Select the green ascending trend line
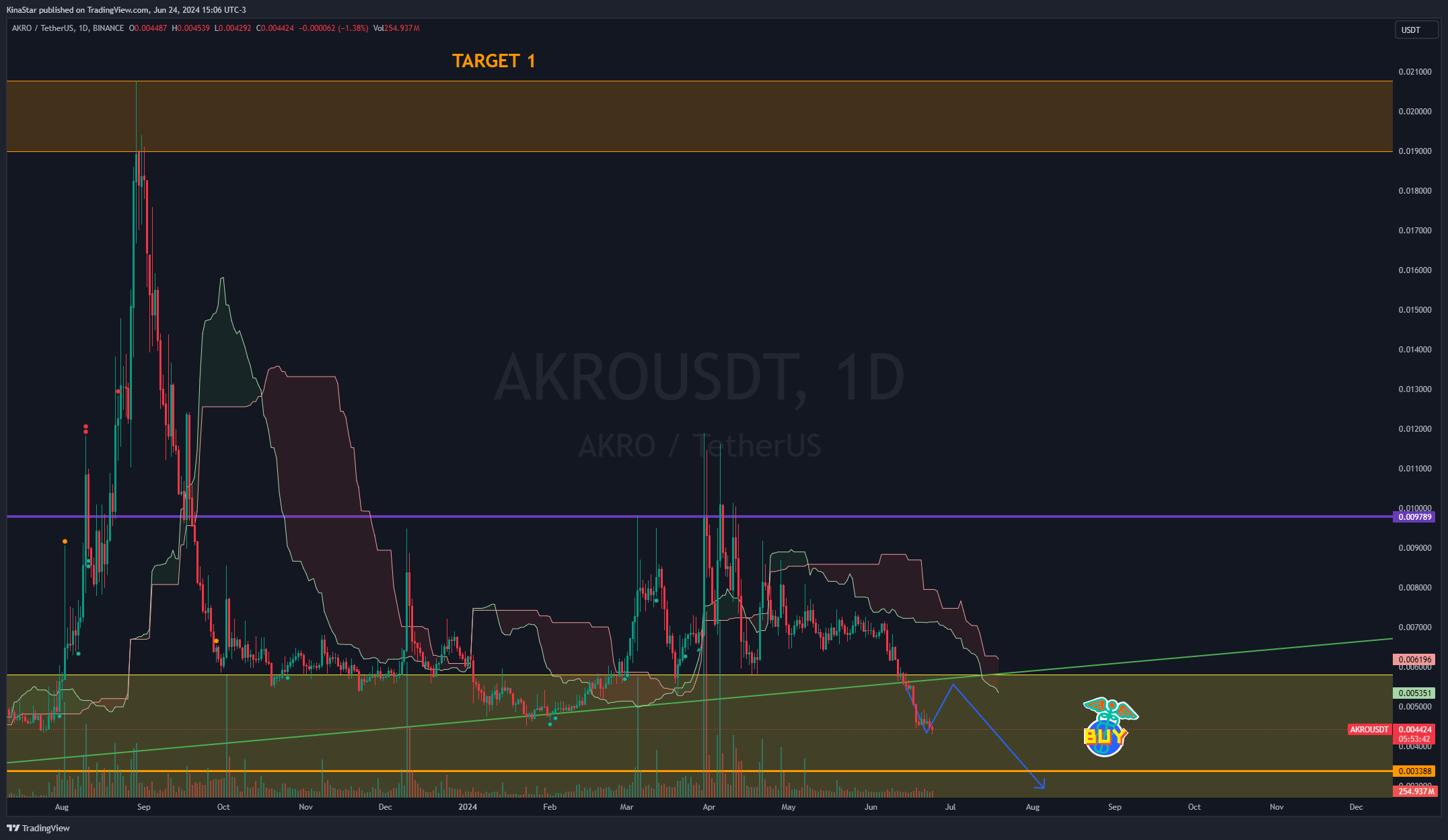The height and width of the screenshot is (840, 1448). pyautogui.click(x=700, y=700)
